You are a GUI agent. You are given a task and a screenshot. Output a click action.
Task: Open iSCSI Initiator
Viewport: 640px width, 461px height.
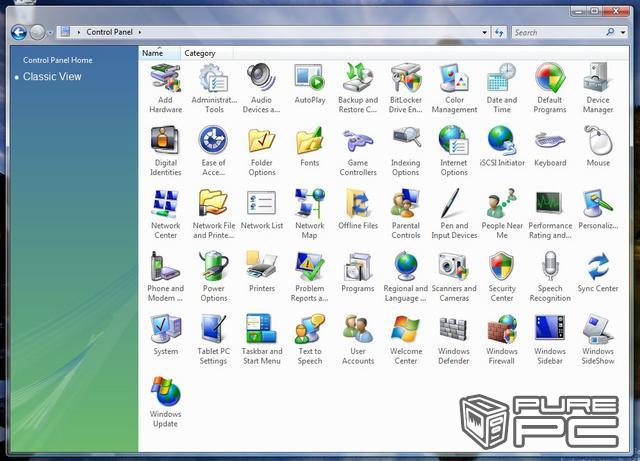click(x=502, y=147)
